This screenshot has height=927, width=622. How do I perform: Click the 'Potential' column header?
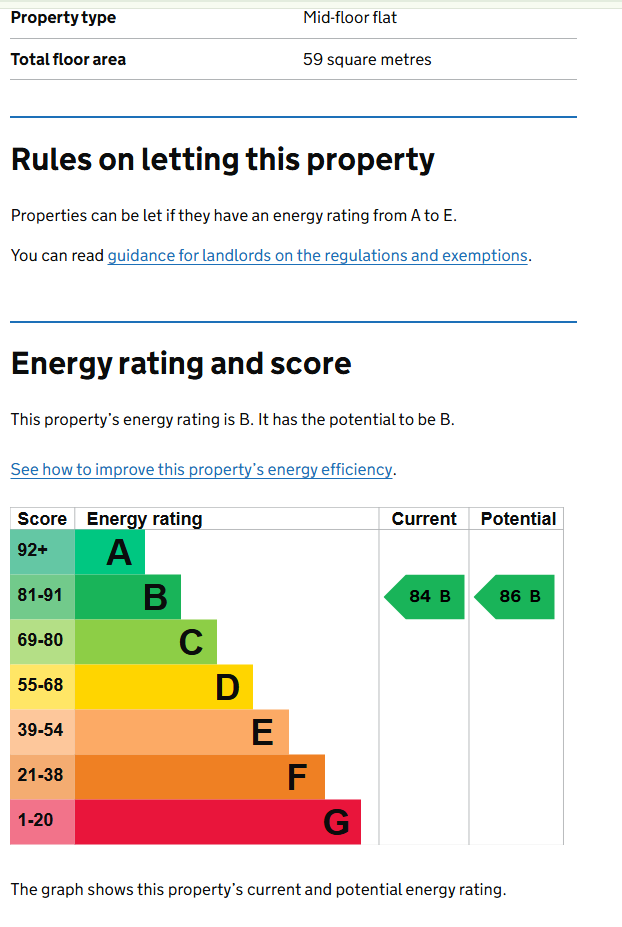click(518, 519)
